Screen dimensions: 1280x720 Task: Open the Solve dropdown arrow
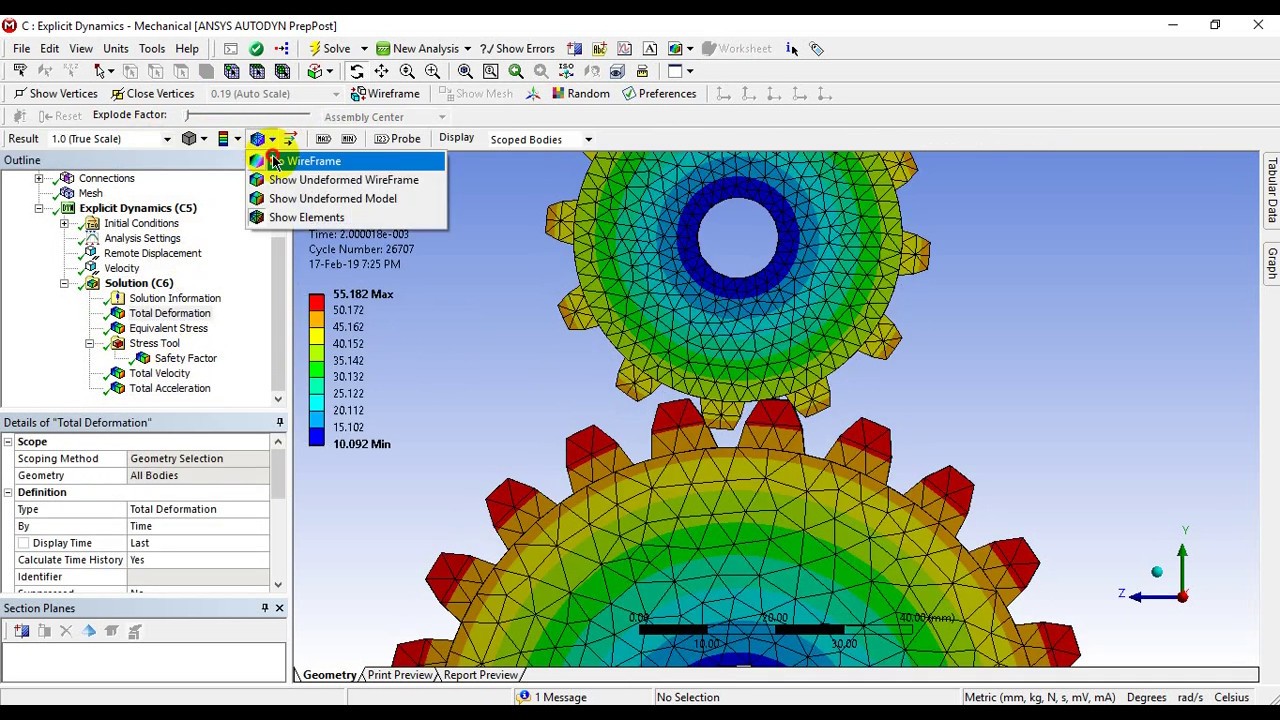pos(364,48)
